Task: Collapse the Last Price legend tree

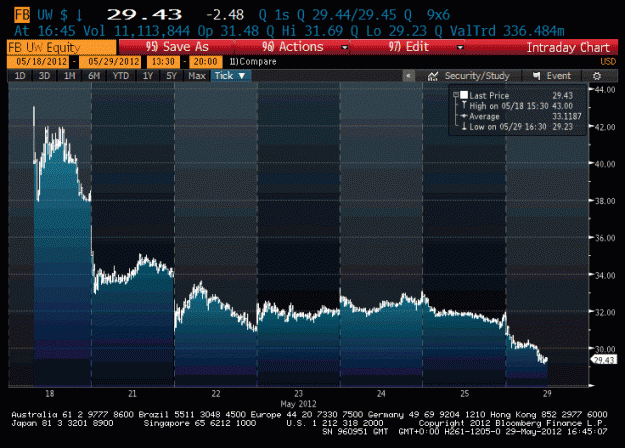Action: (456, 95)
